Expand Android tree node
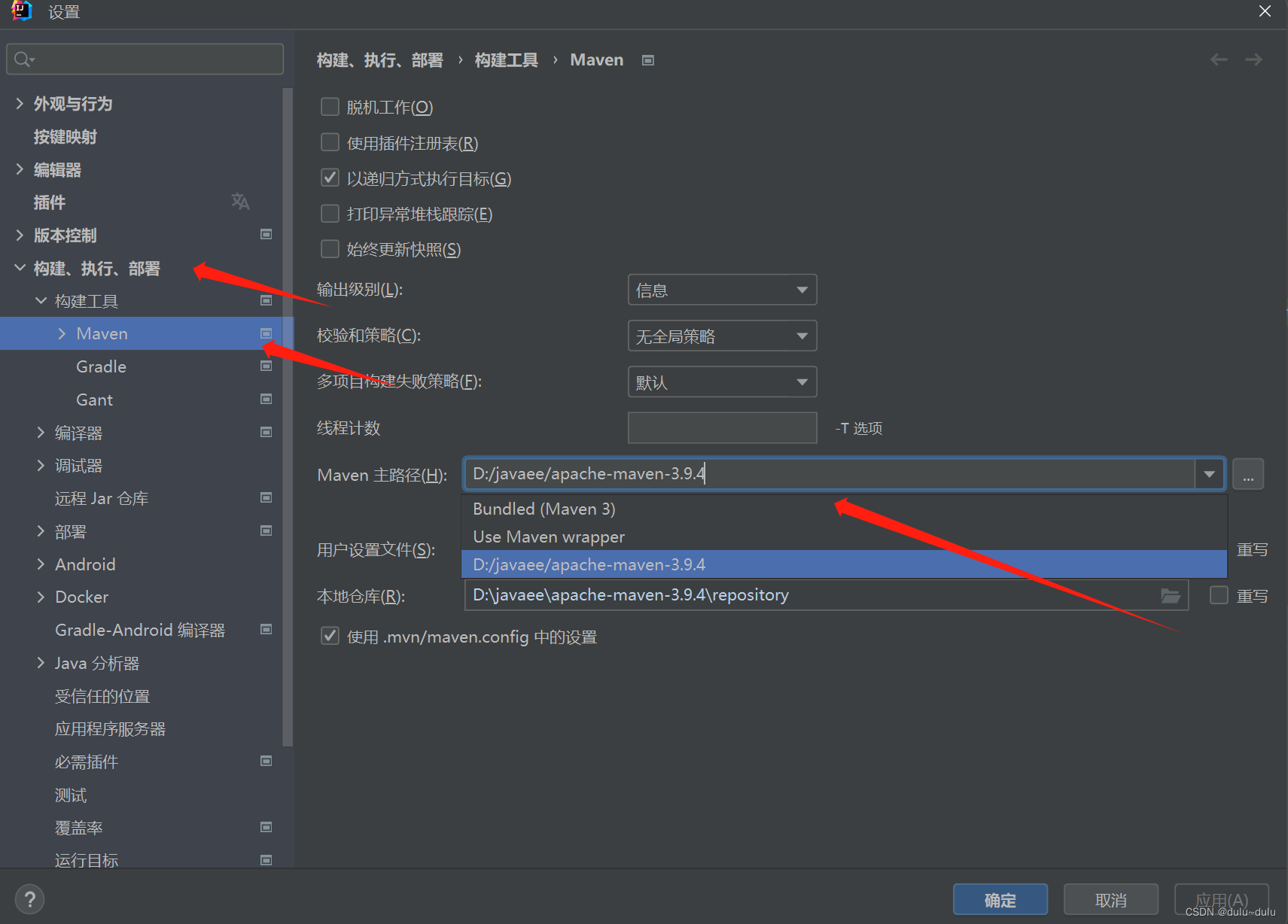Image resolution: width=1288 pixels, height=924 pixels. [x=41, y=564]
